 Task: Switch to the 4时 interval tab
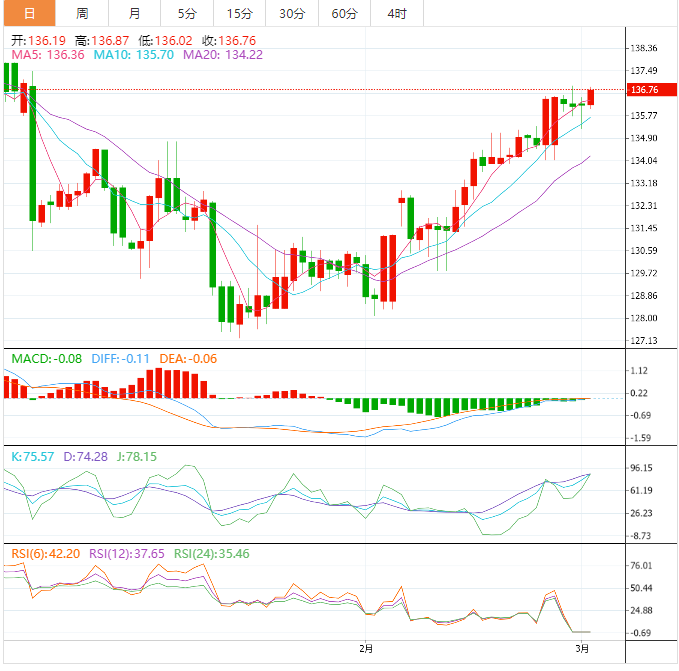click(396, 13)
